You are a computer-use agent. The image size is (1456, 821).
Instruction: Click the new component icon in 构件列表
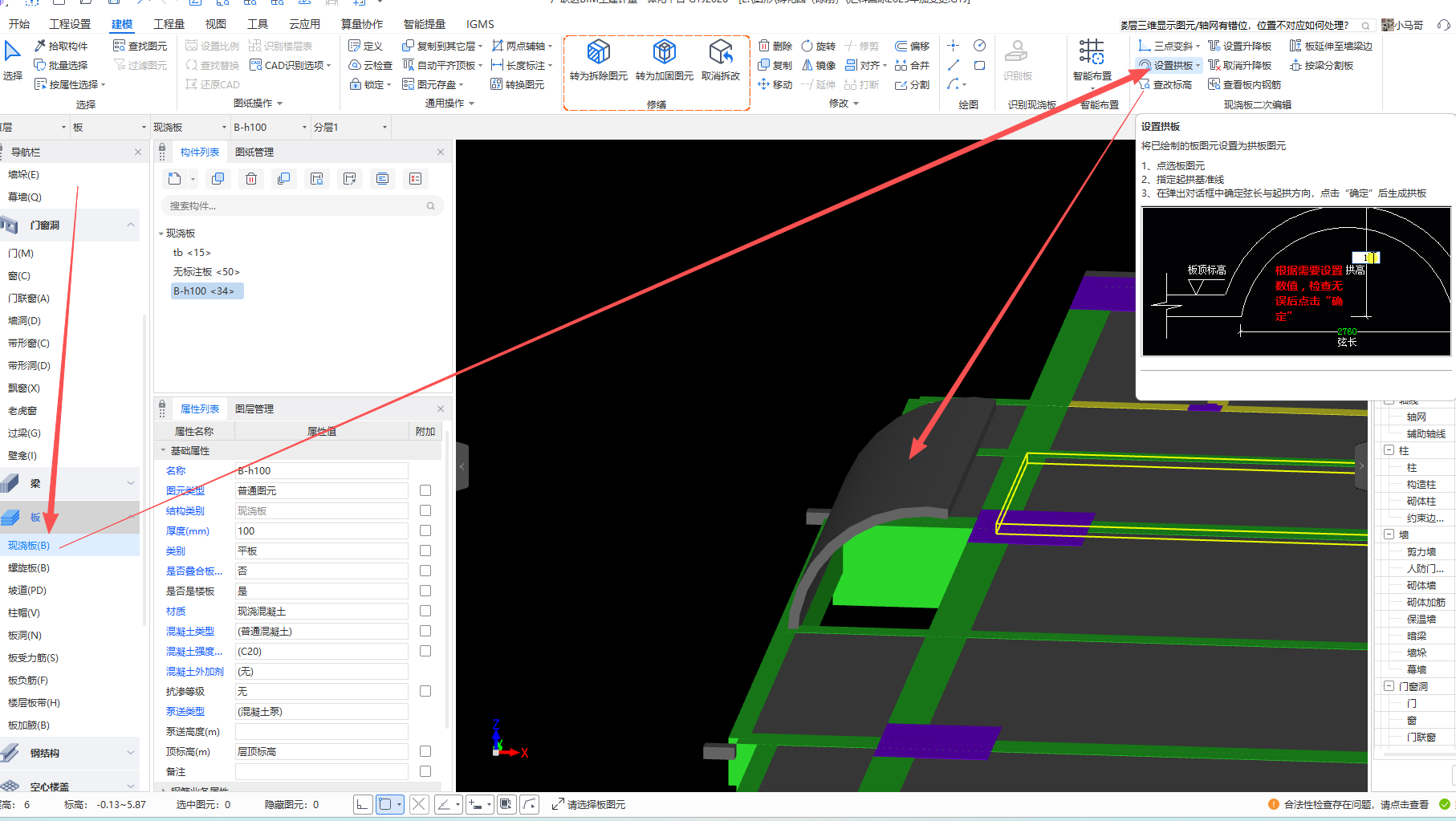click(174, 179)
